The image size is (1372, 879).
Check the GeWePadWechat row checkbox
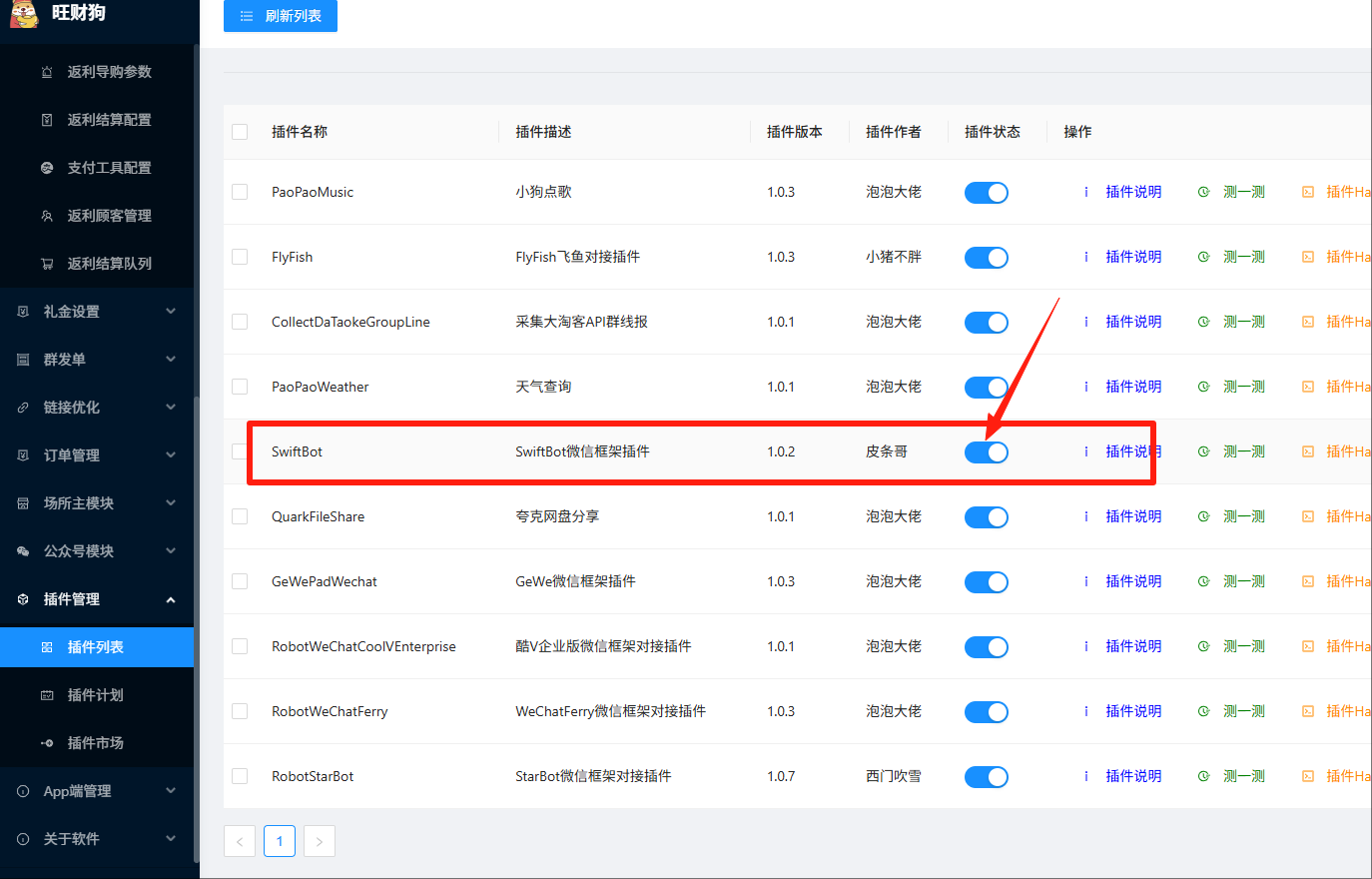click(240, 581)
